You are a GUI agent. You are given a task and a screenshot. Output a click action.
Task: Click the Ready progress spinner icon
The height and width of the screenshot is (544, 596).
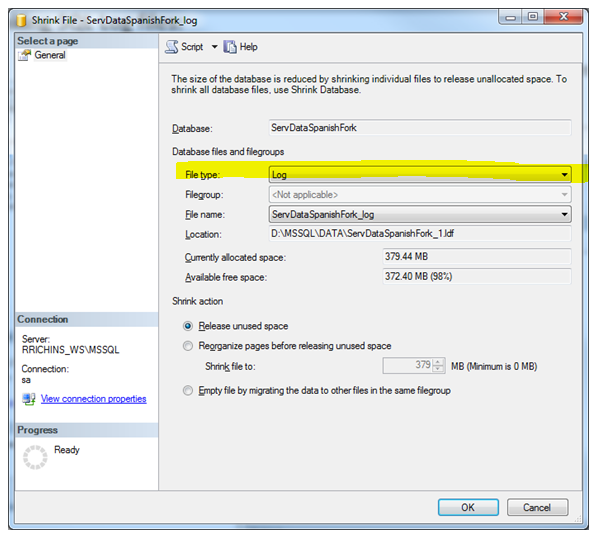pyautogui.click(x=35, y=457)
